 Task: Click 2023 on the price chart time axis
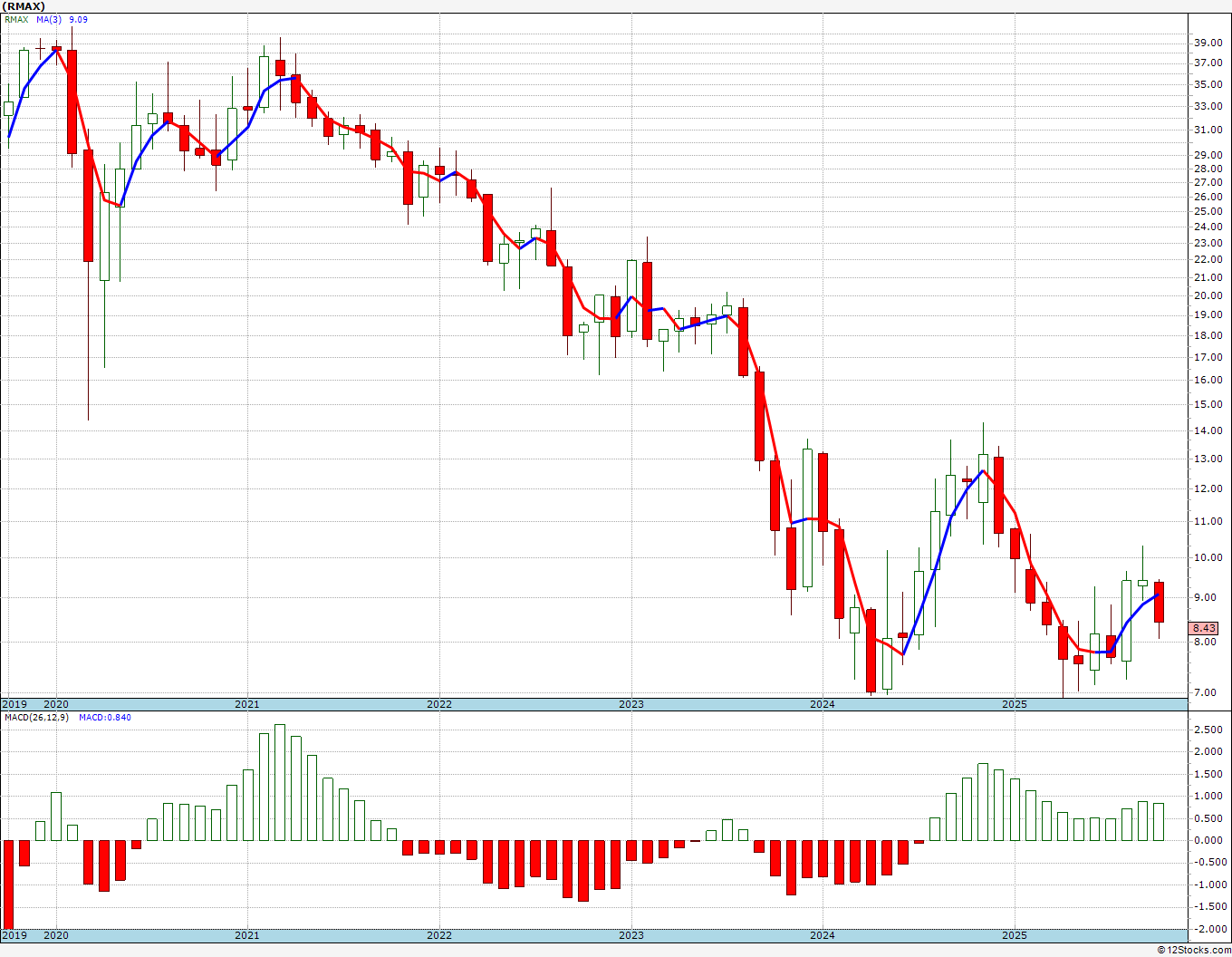[631, 704]
